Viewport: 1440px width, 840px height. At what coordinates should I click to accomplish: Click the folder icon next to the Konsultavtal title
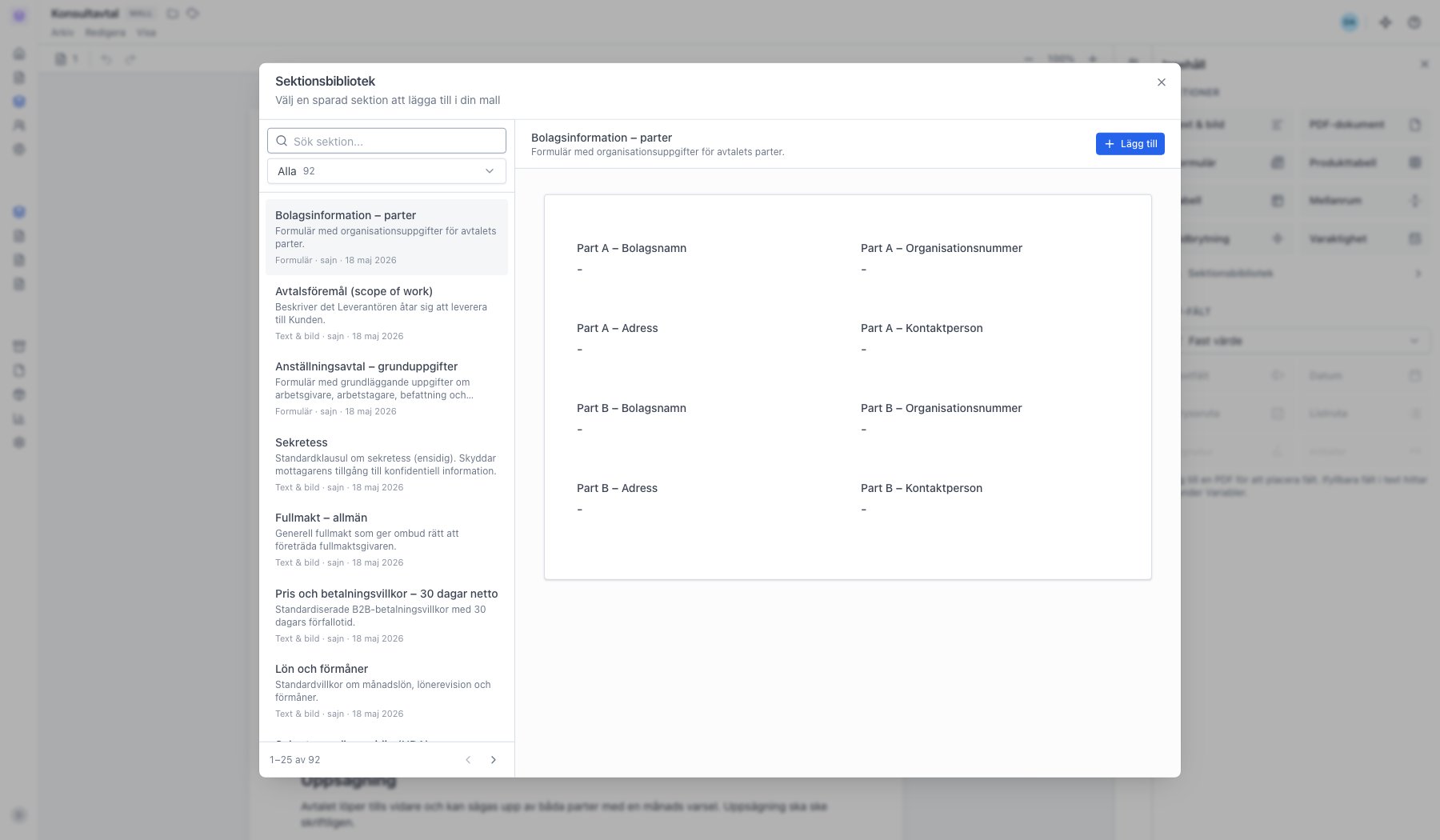tap(172, 14)
